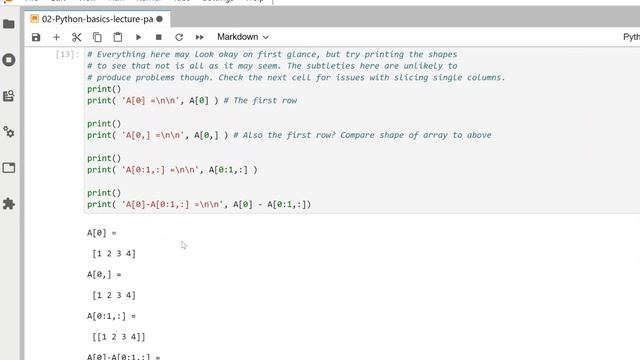Image resolution: width=640 pixels, height=360 pixels.
Task: Open the file browser sidebar icon
Action: (x=9, y=24)
